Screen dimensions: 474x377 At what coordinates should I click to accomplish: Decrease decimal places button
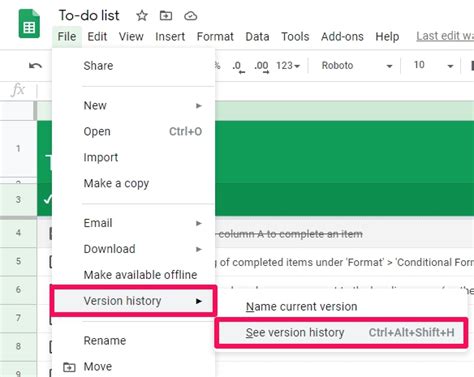[238, 66]
